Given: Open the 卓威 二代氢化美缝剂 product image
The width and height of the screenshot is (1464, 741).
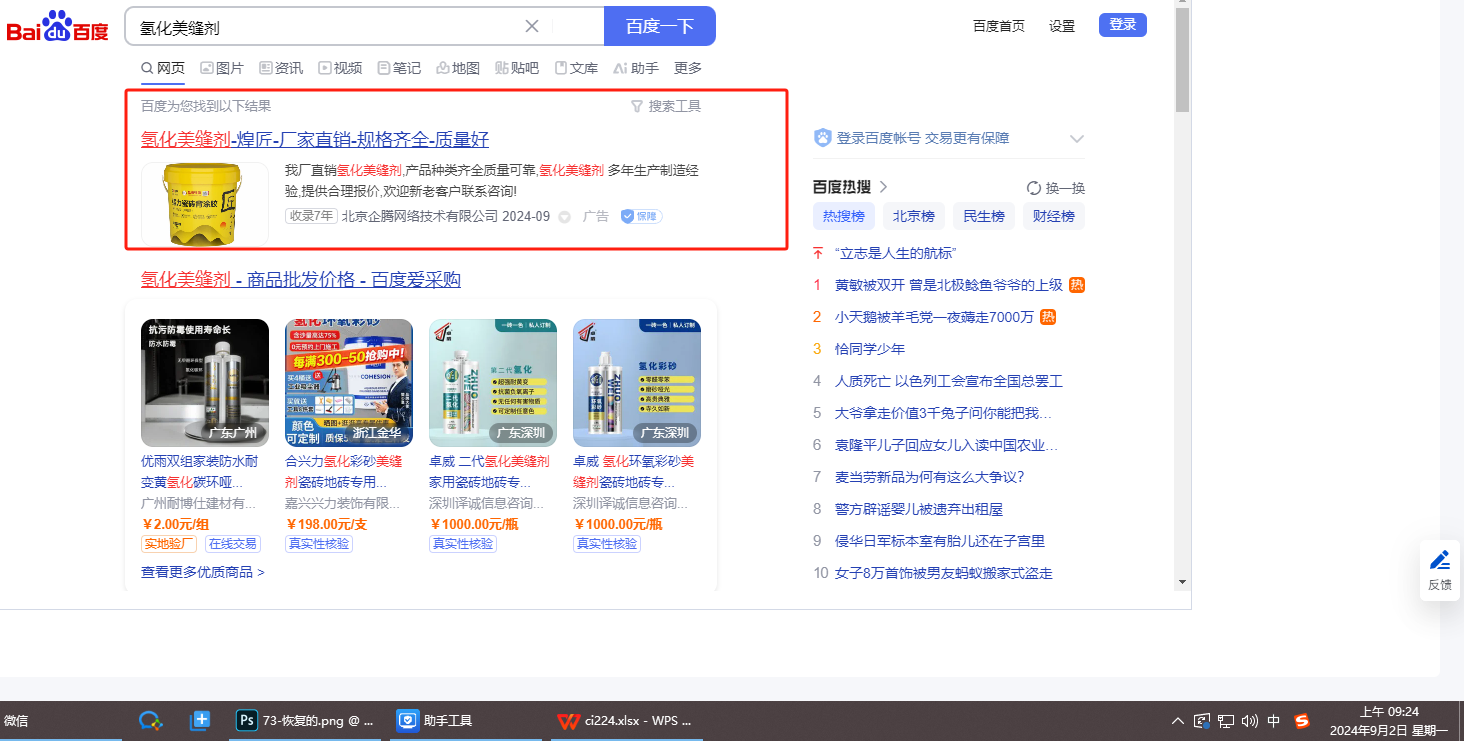Looking at the screenshot, I should [x=493, y=383].
